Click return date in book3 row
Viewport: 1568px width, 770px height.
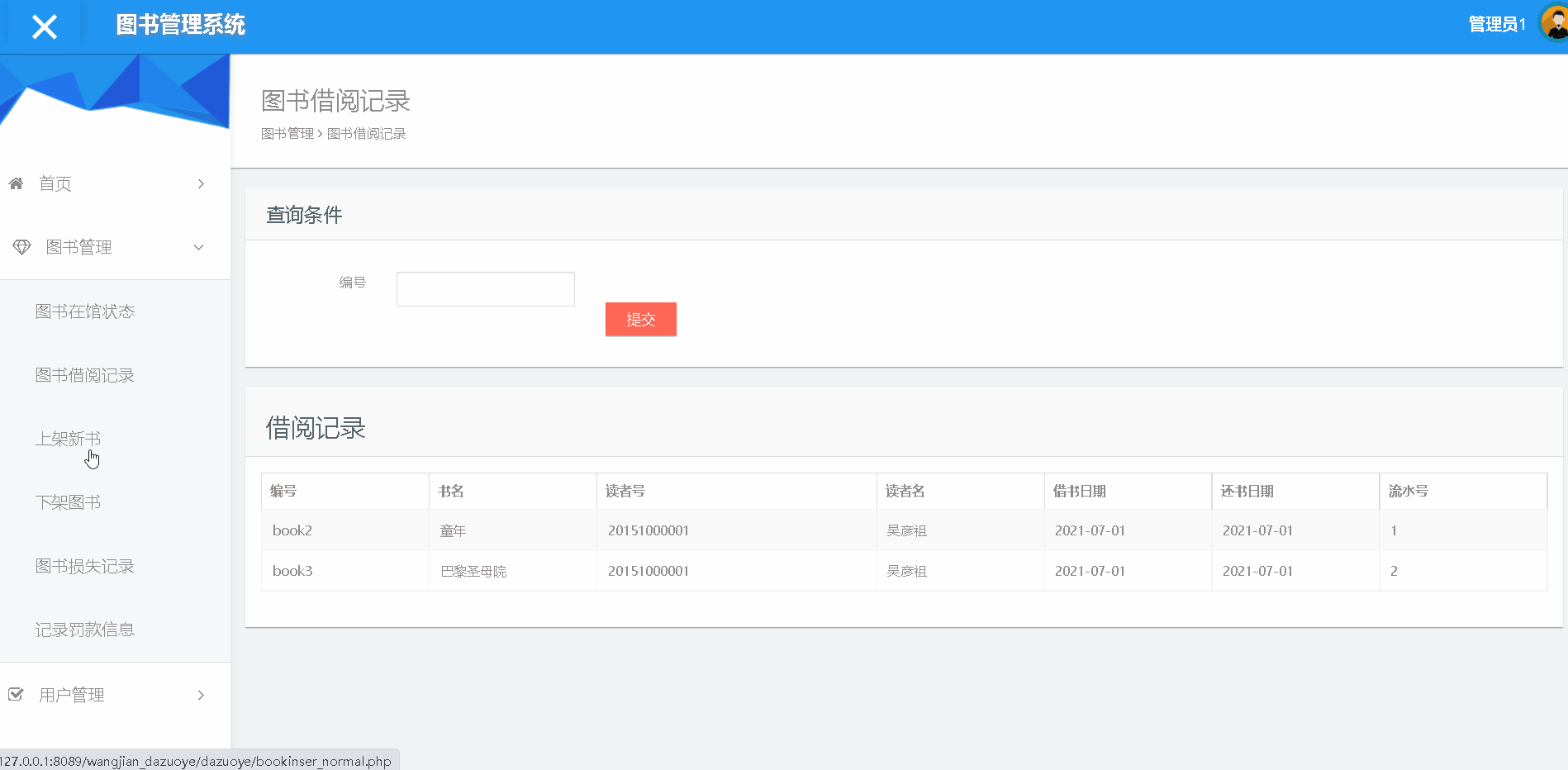(1296, 571)
